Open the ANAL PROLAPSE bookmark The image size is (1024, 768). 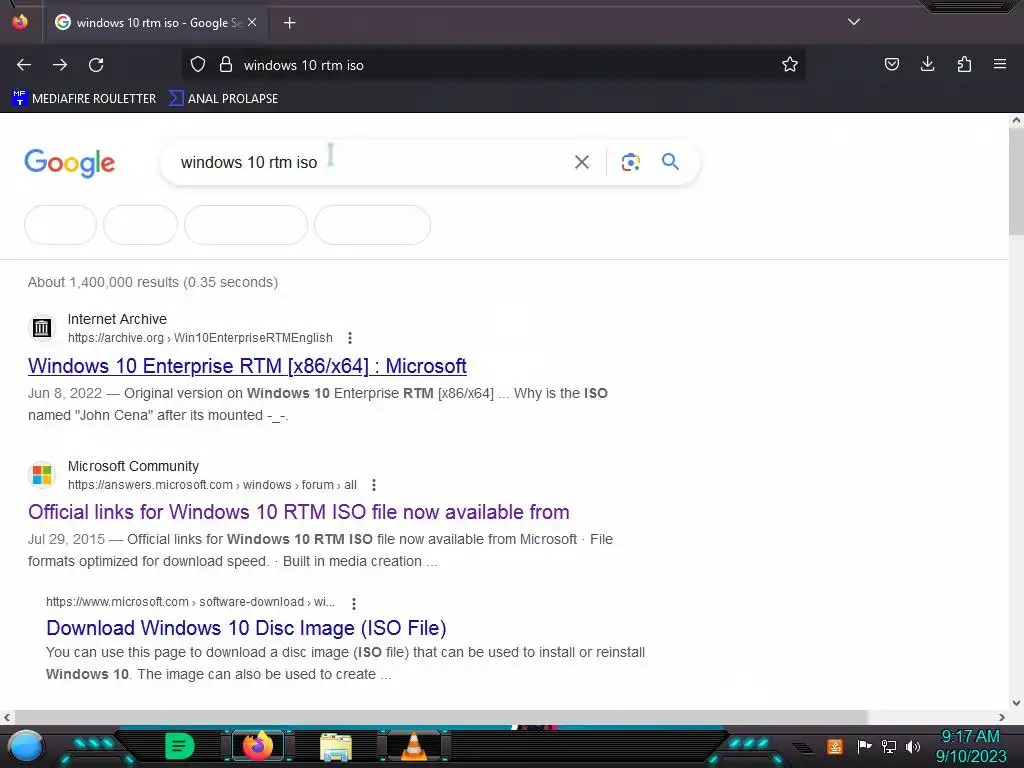(x=223, y=99)
